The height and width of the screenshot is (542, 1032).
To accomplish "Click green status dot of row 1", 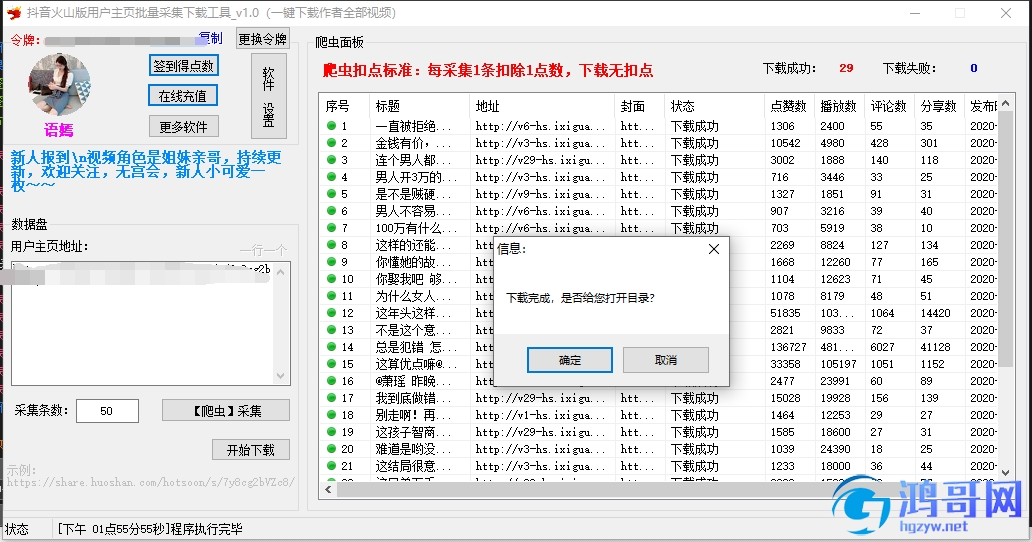I will (x=331, y=126).
